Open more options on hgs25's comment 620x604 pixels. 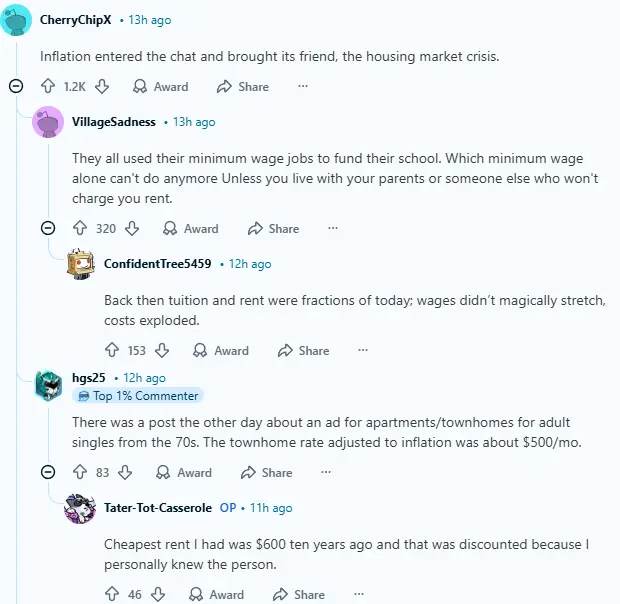click(326, 472)
